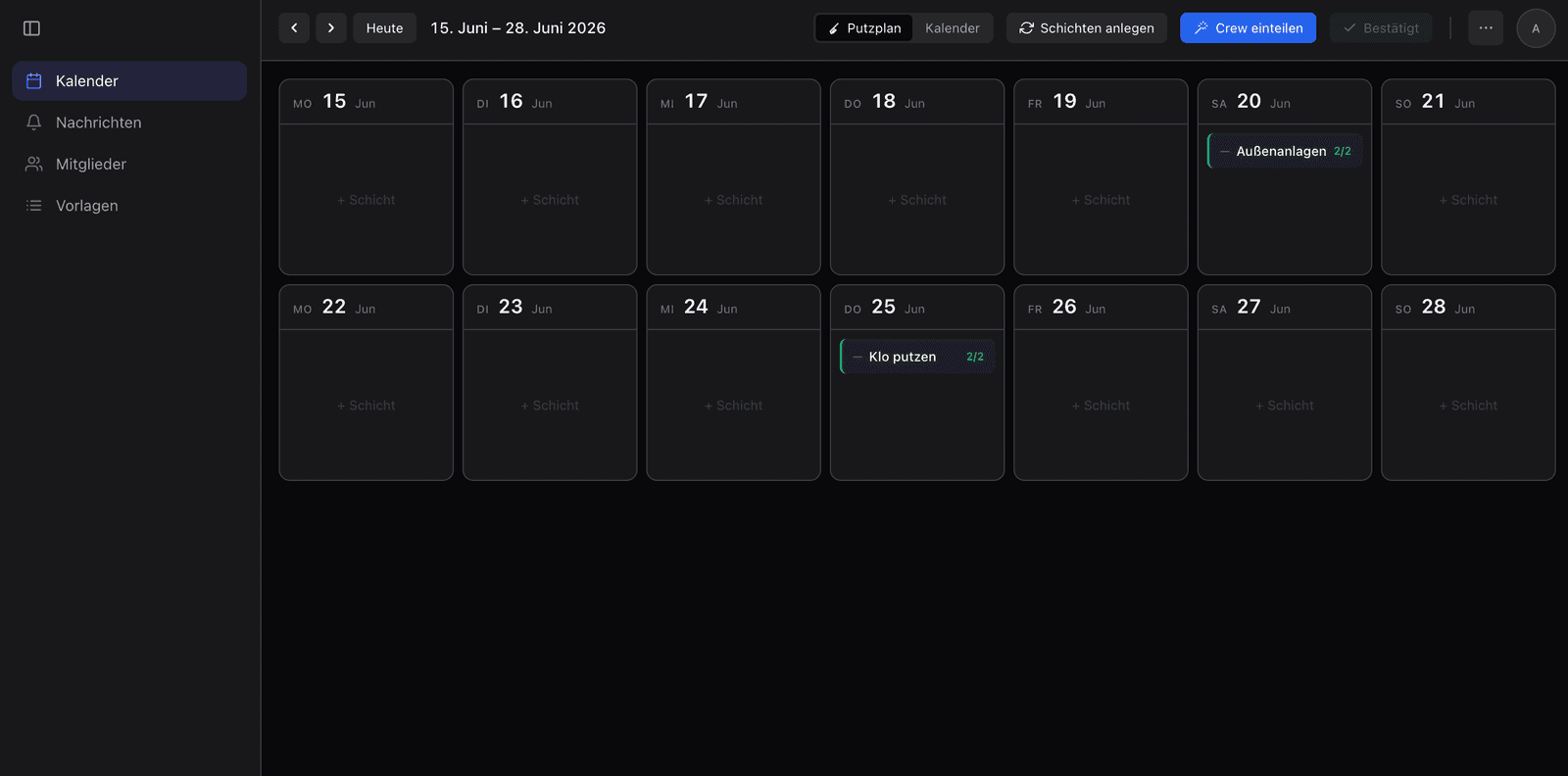Open Vorlagen in the sidebar

click(129, 206)
